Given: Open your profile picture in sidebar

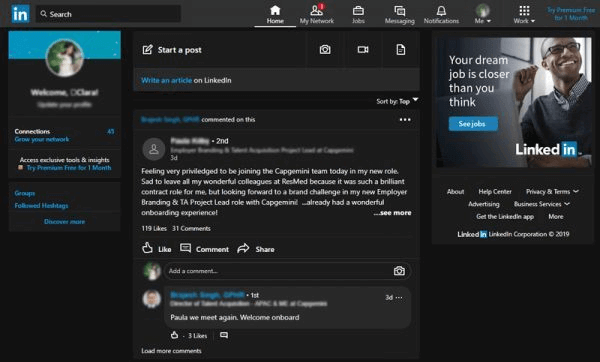Looking at the screenshot, I should [x=64, y=58].
